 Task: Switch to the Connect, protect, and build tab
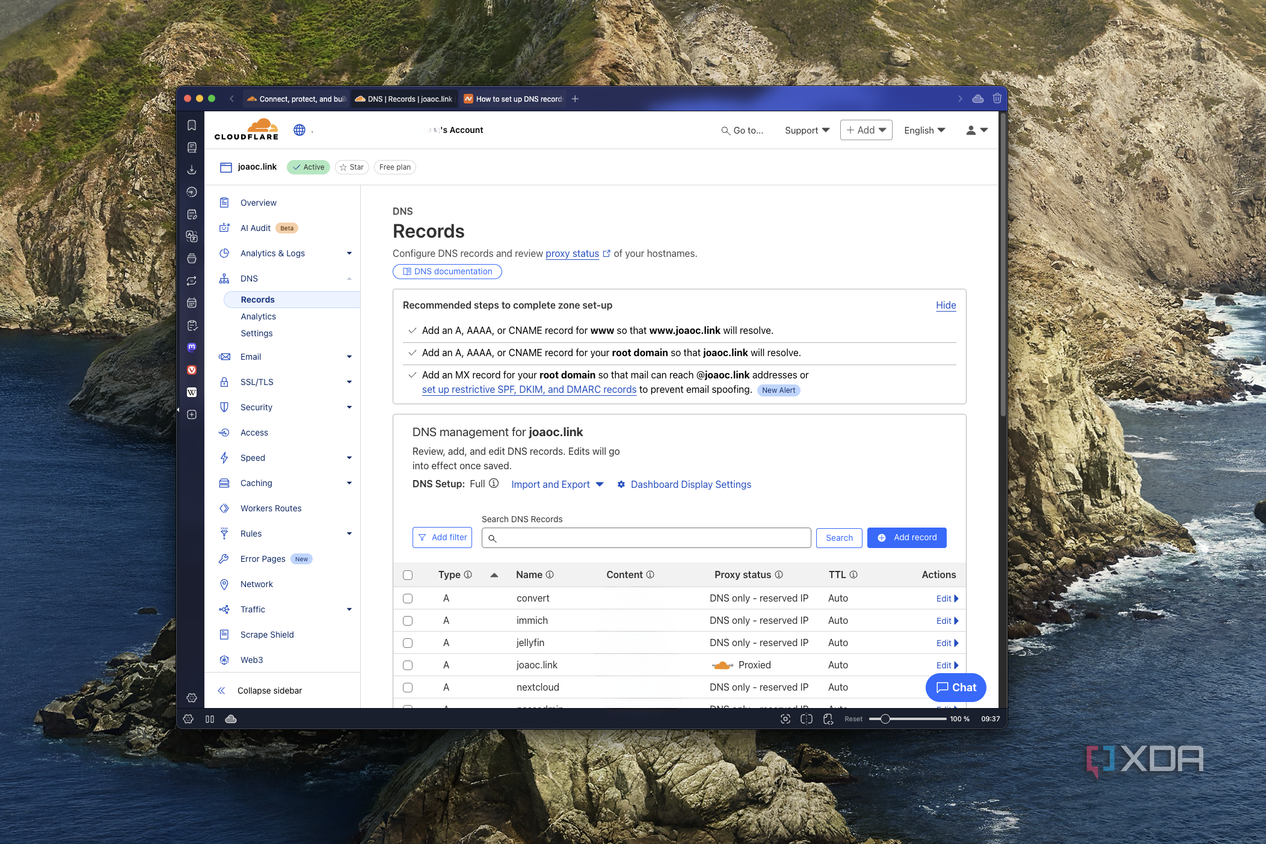tap(297, 99)
